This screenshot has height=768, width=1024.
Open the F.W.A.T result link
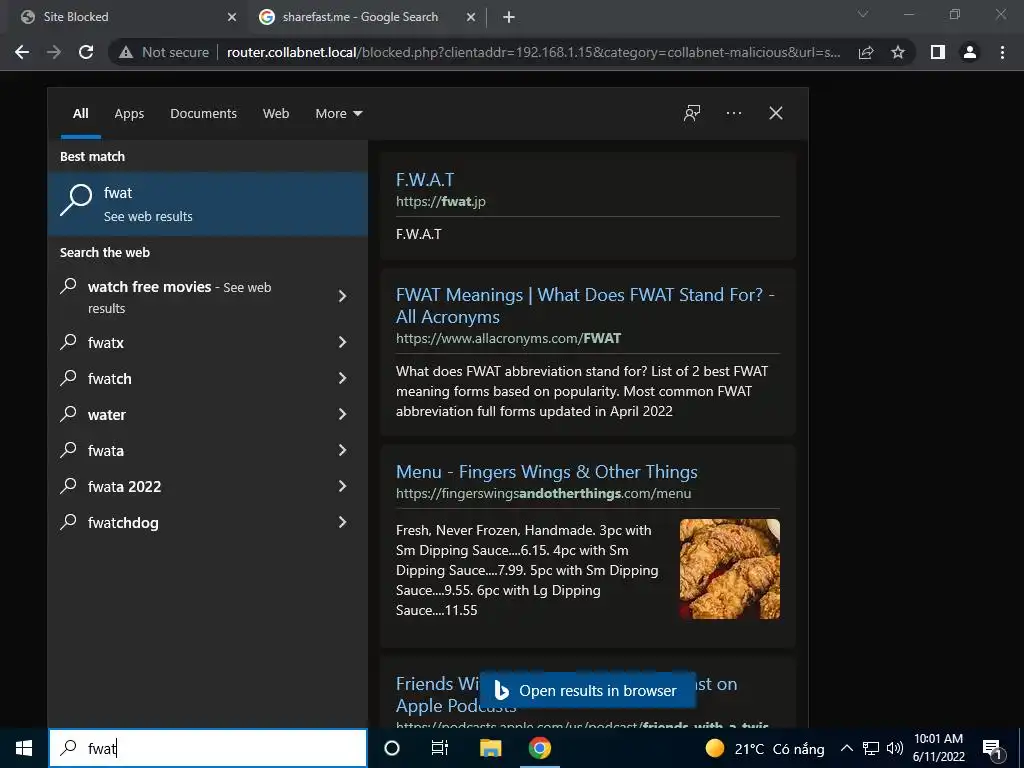[425, 180]
